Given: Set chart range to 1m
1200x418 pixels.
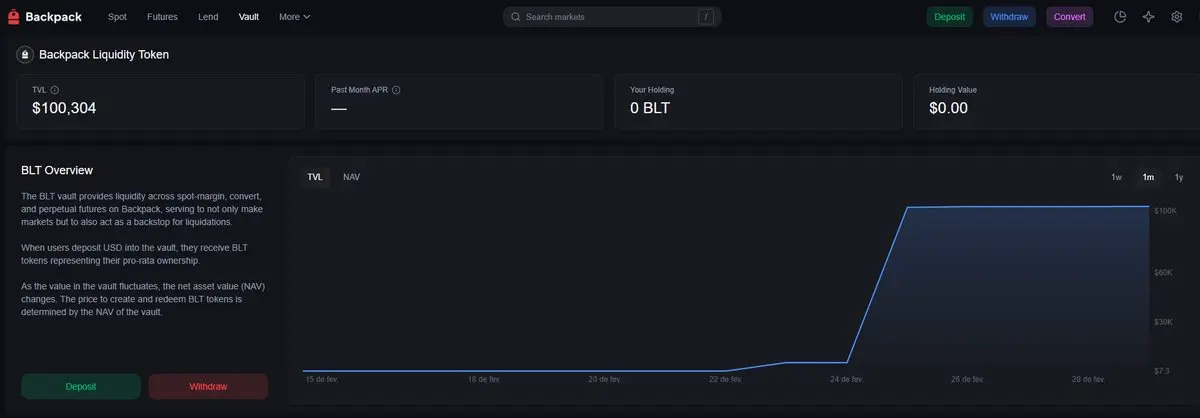Looking at the screenshot, I should [1148, 177].
